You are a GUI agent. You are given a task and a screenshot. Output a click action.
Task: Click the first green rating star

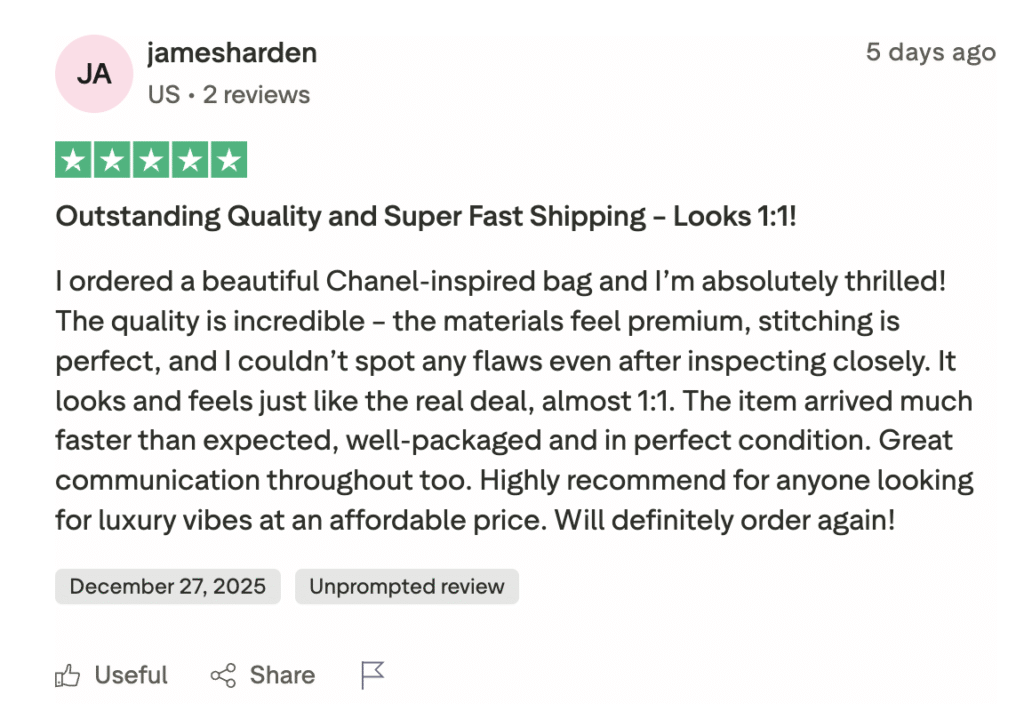(x=73, y=161)
